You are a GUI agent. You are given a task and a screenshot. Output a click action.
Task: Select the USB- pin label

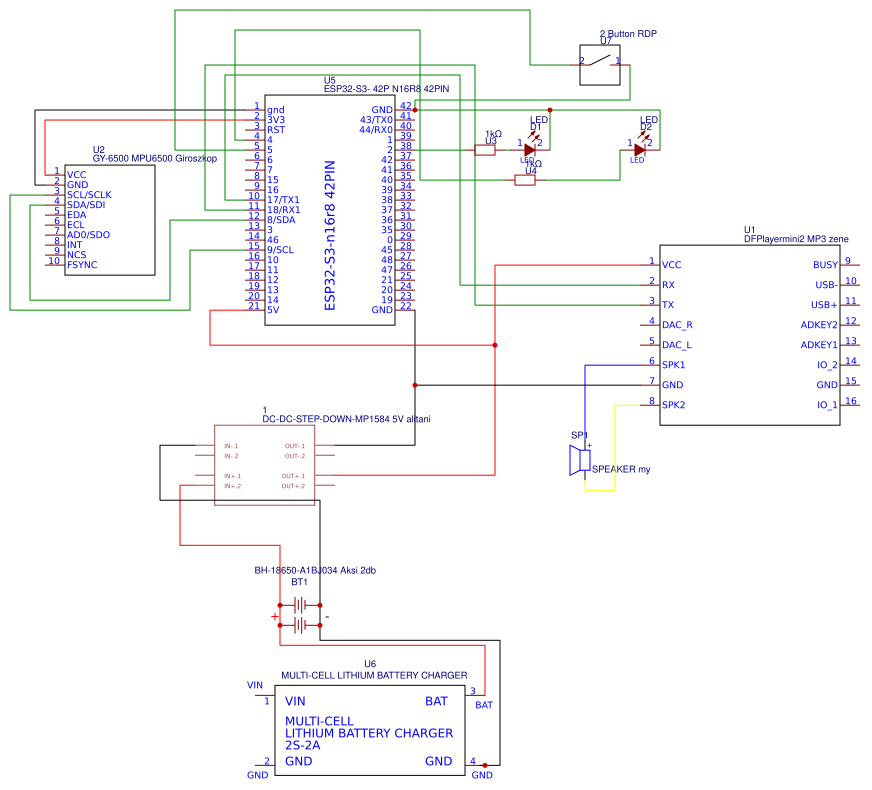pyautogui.click(x=826, y=285)
